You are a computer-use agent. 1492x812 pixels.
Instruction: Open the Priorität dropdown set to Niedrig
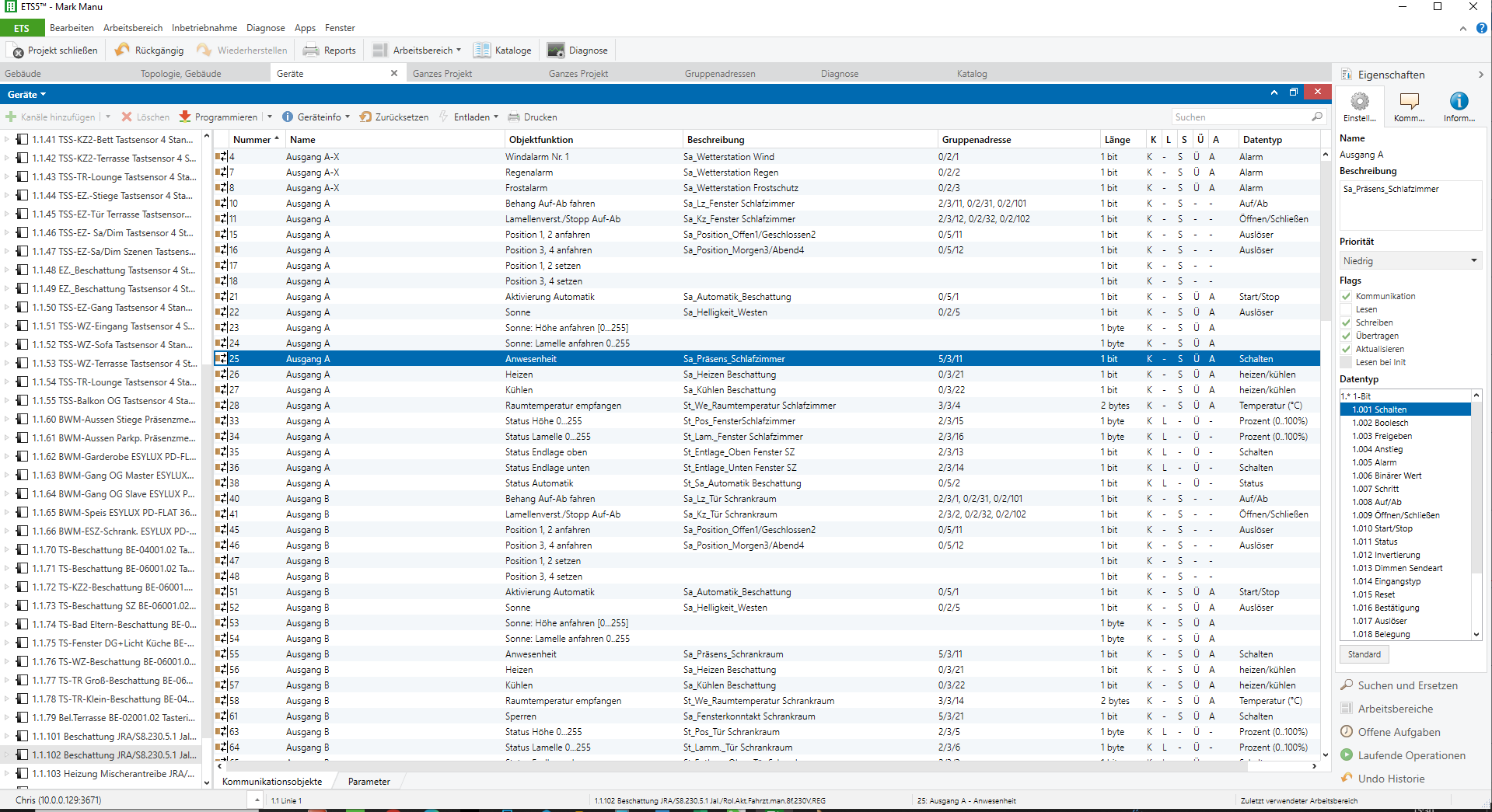tap(1410, 261)
